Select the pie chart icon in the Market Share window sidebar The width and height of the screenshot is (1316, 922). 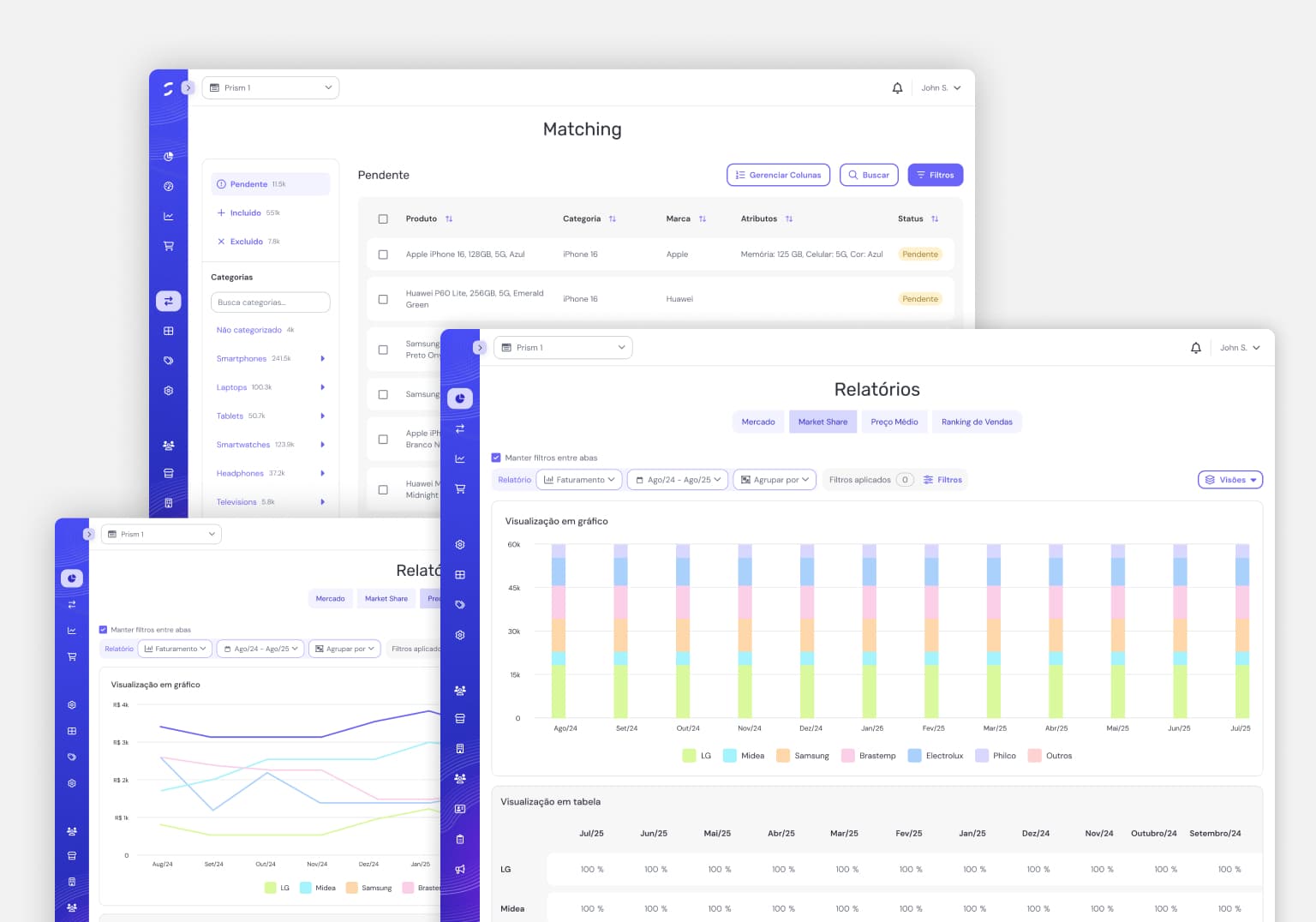tap(460, 398)
